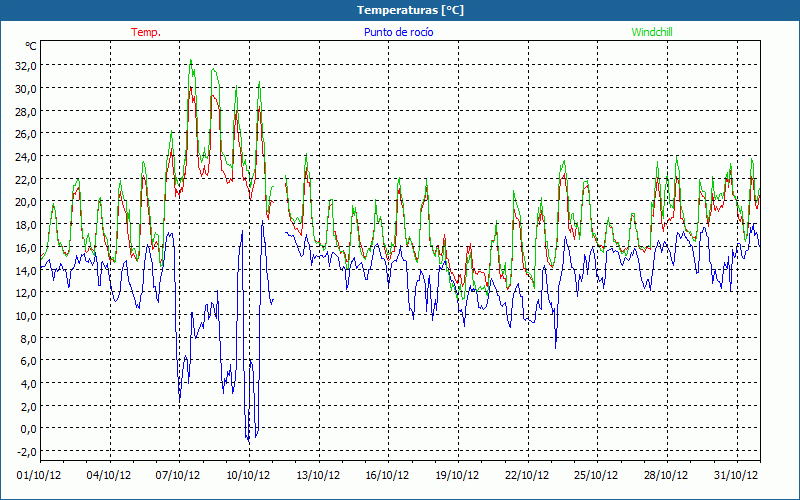Viewport: 800px width, 500px height.
Task: Select the 20,0 y-axis value
Action: (x=26, y=202)
